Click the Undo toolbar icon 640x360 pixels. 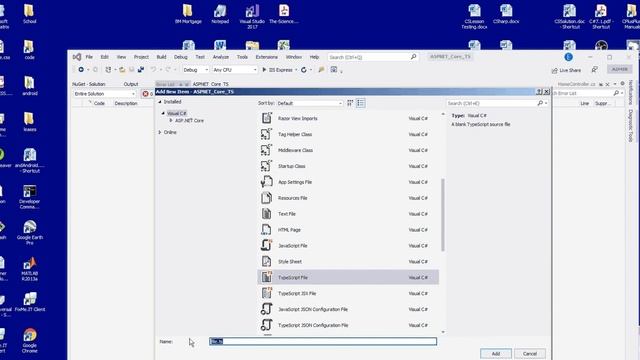tap(153, 70)
